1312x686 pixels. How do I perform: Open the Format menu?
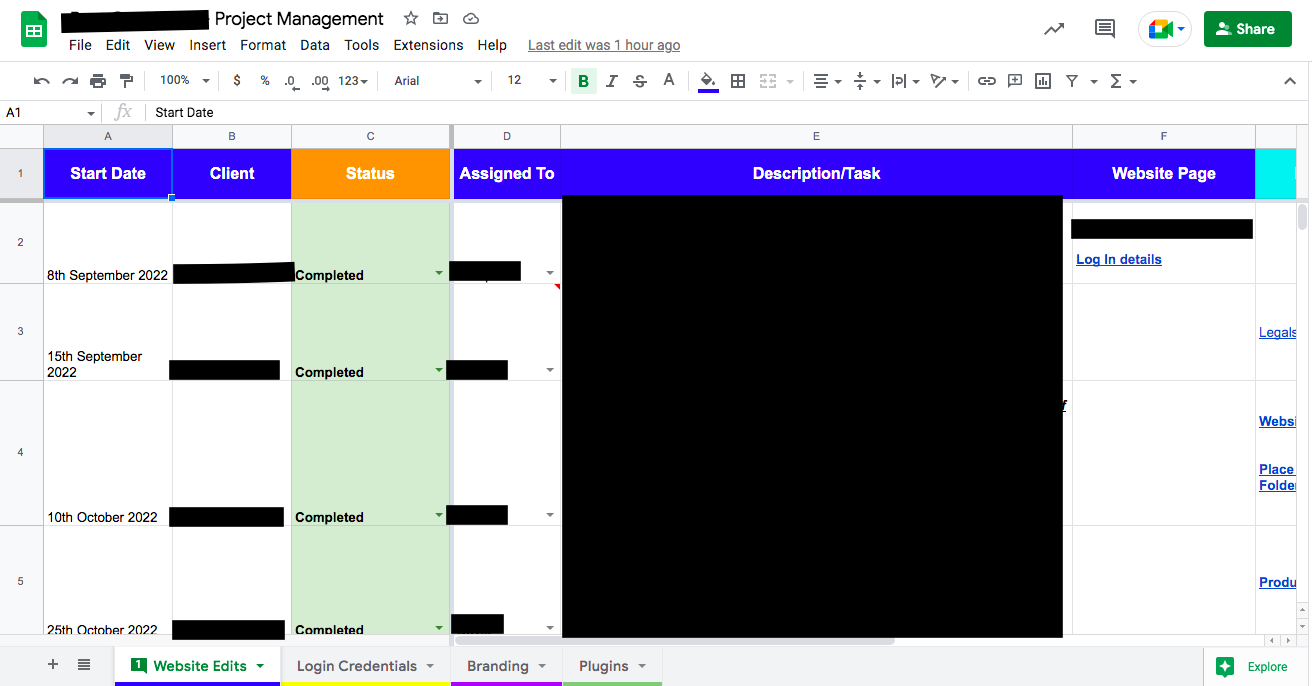(x=263, y=45)
